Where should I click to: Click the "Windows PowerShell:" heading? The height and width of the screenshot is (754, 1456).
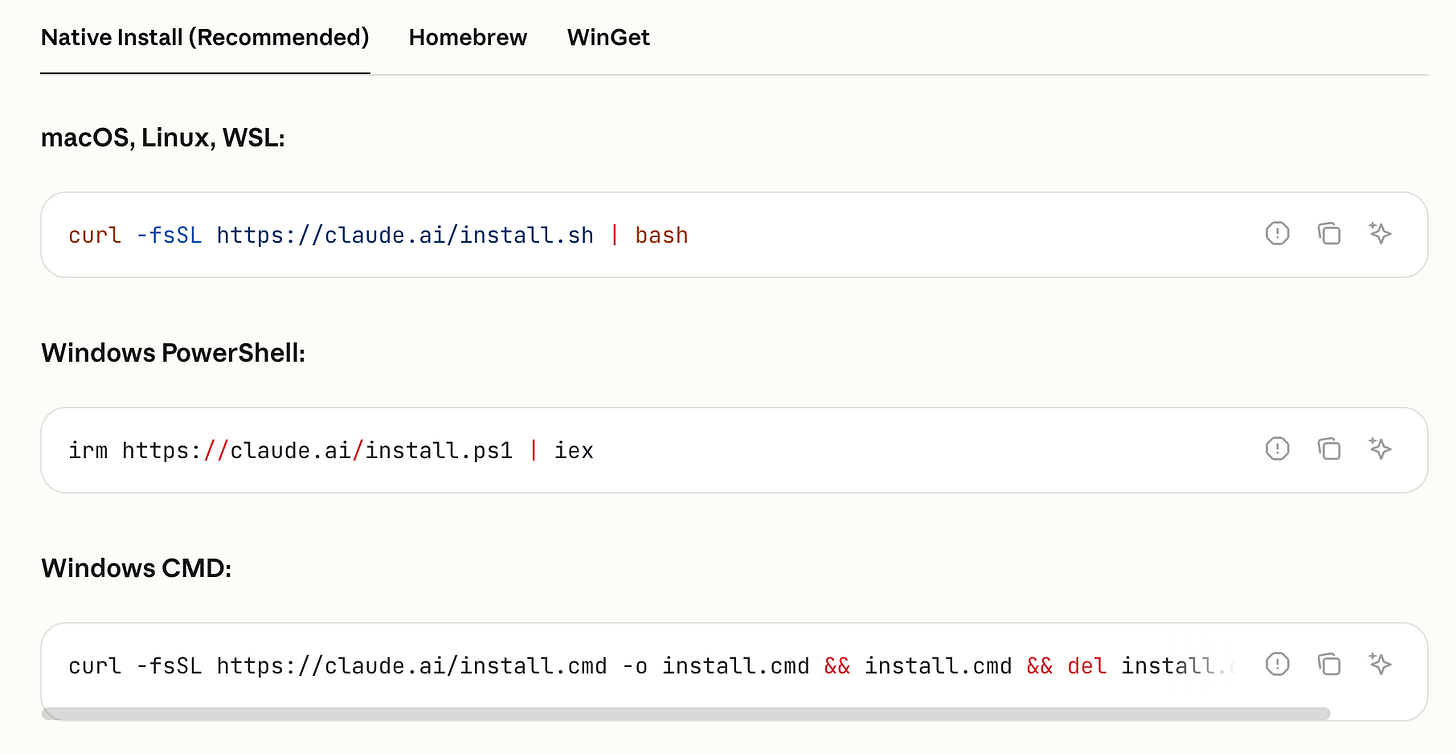[173, 353]
